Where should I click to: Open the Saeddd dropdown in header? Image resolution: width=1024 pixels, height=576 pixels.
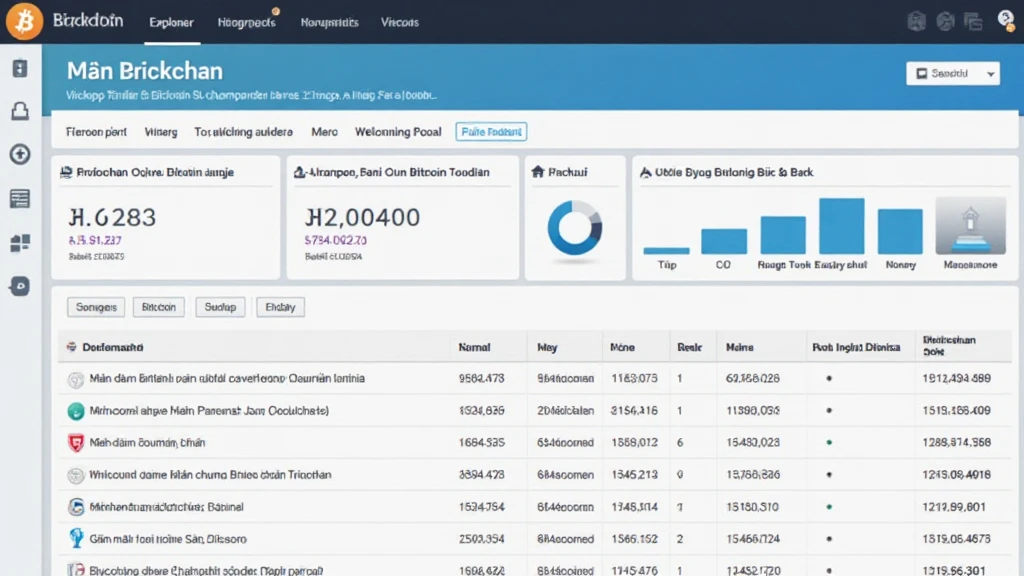952,73
